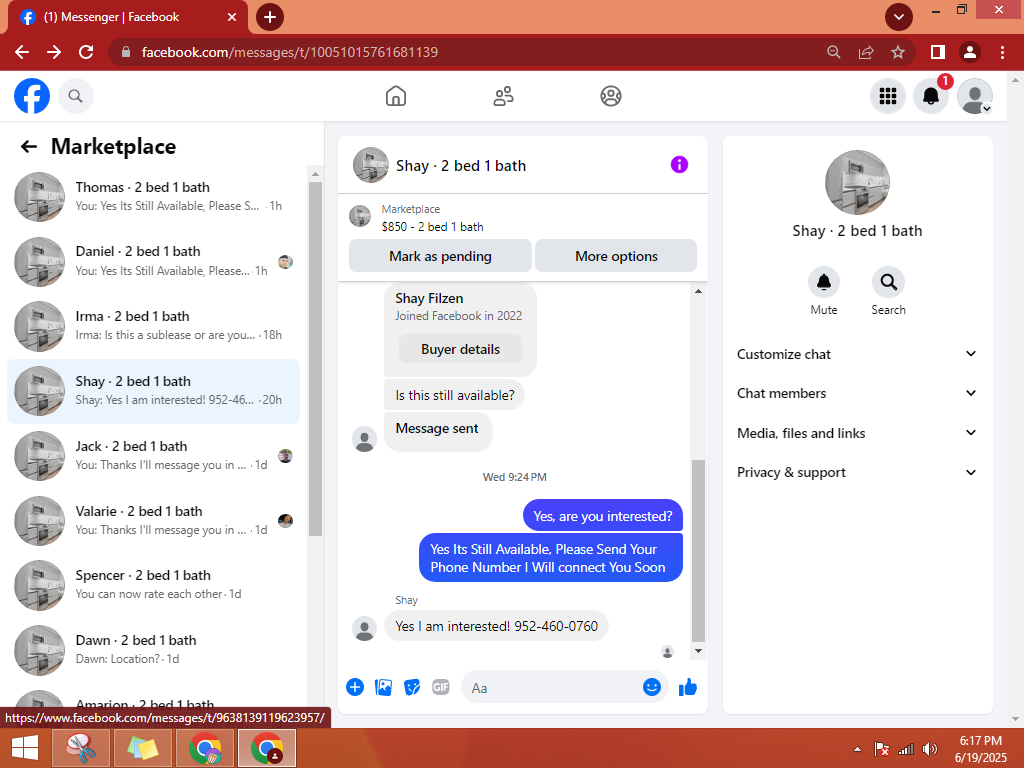Open Chrome tab search dropdown
The height and width of the screenshot is (768, 1024).
pyautogui.click(x=899, y=17)
